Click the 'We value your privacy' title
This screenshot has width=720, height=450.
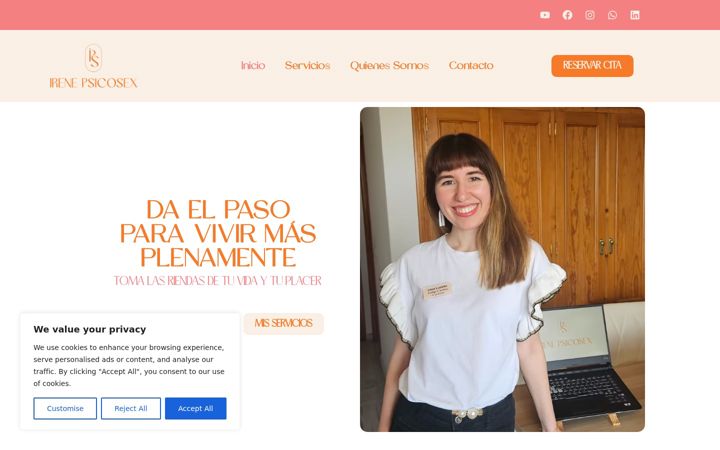coord(90,329)
